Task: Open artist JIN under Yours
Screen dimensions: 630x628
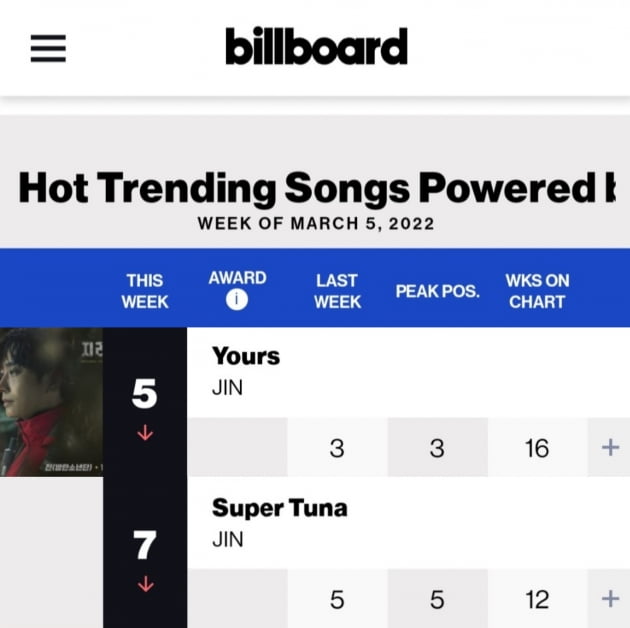Action: click(227, 388)
